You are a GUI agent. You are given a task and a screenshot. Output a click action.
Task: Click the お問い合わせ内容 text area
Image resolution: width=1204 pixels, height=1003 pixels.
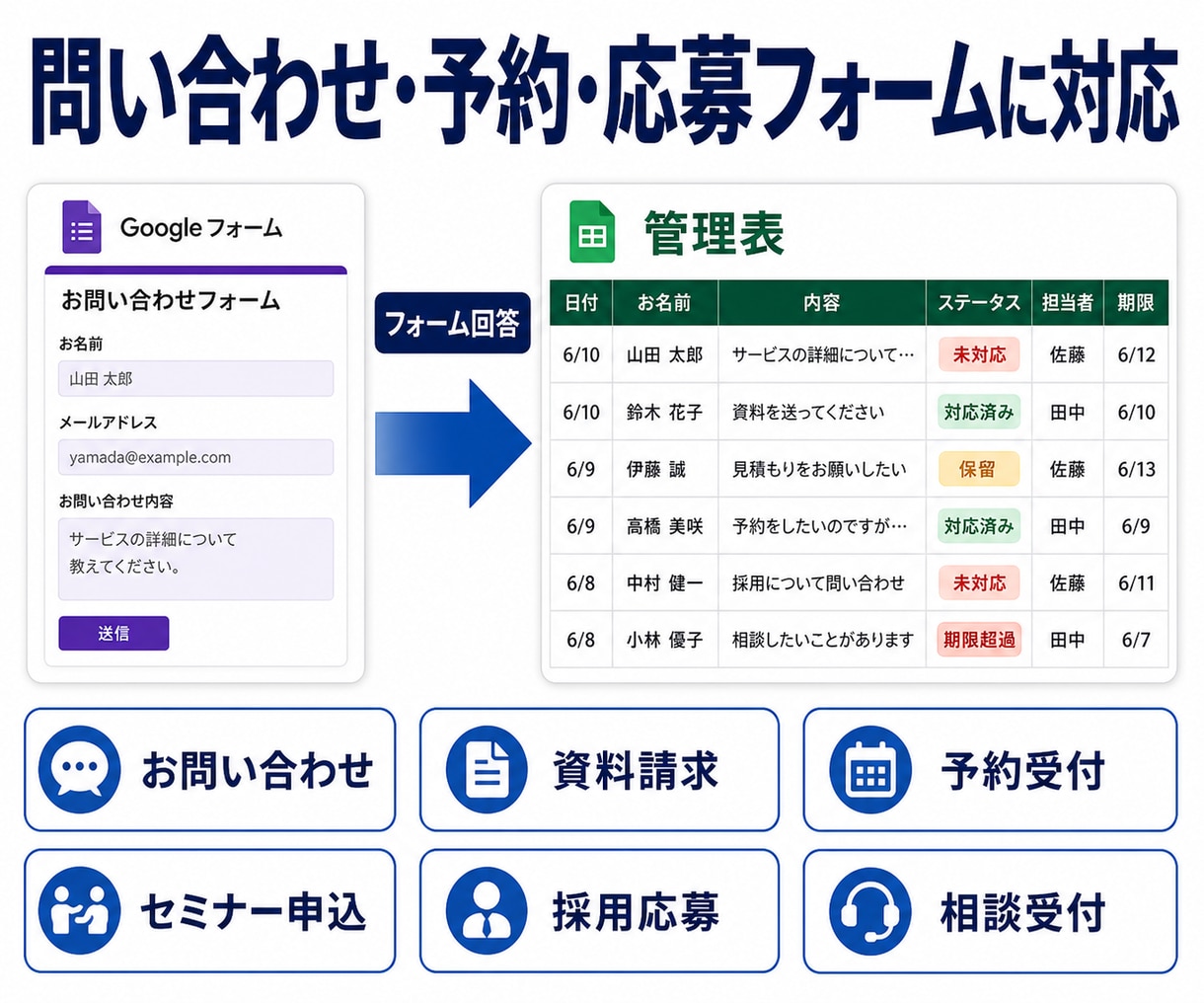195,559
